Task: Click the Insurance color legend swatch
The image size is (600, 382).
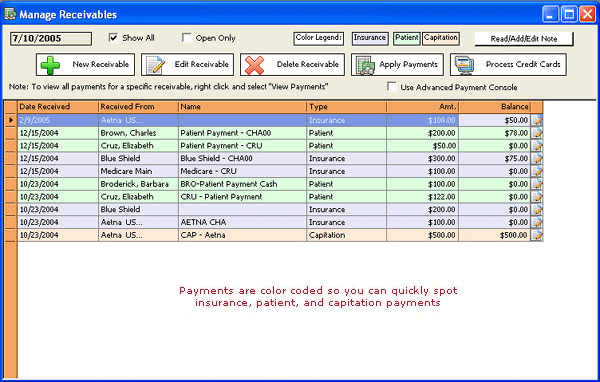Action: 370,38
